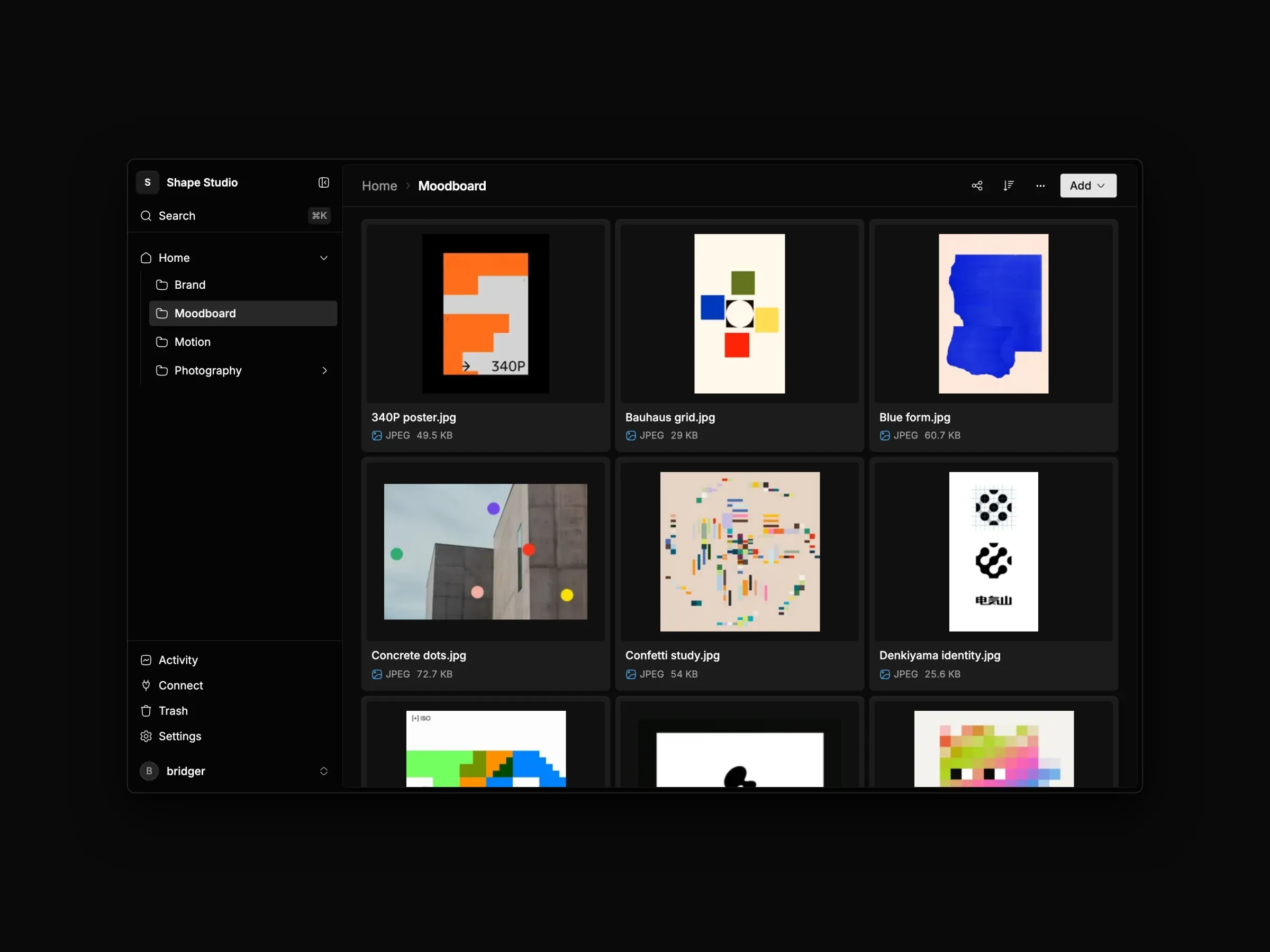Open the share icon in the toolbar
1270x952 pixels.
(x=977, y=186)
